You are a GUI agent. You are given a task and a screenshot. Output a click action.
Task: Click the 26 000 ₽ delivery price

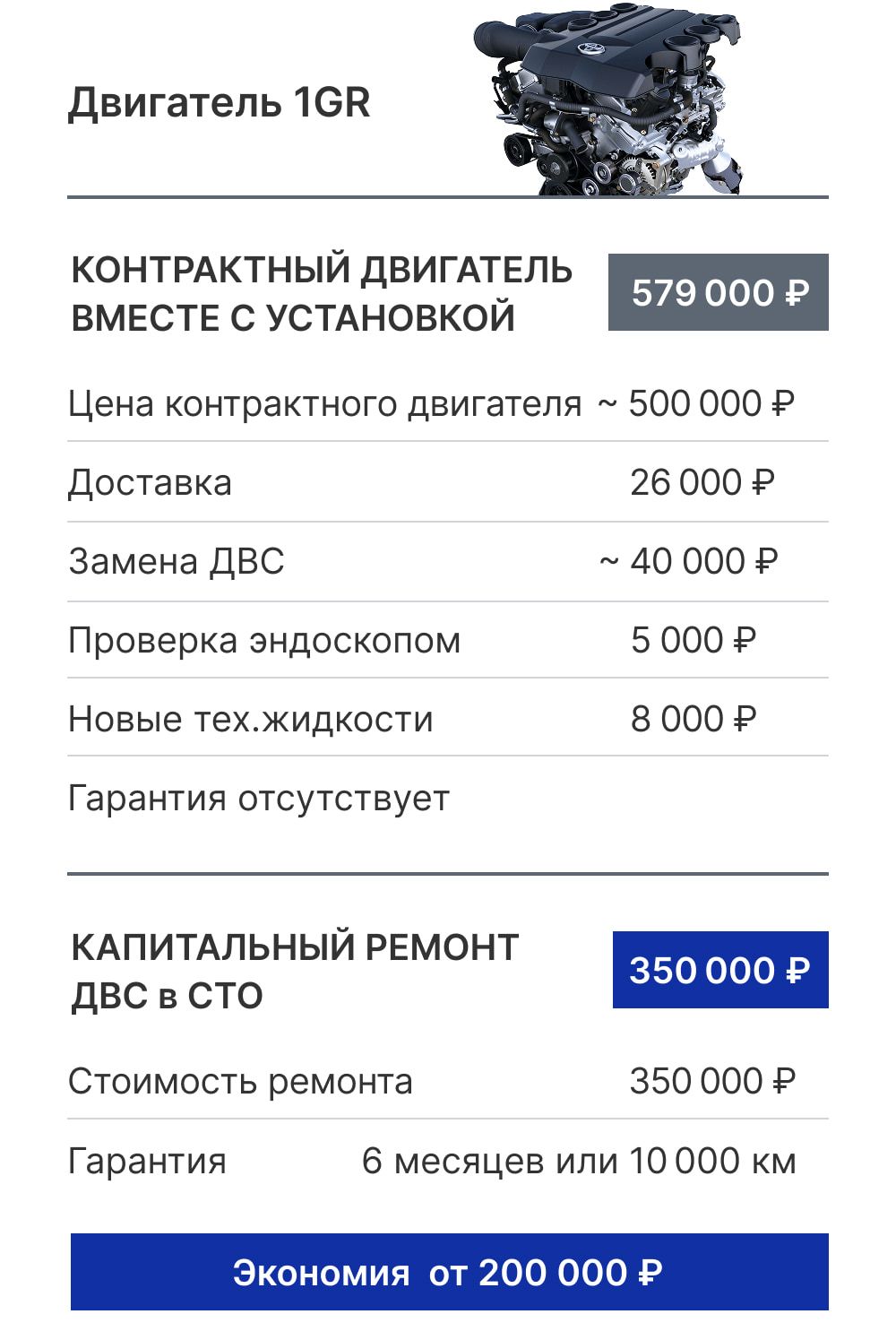point(702,483)
